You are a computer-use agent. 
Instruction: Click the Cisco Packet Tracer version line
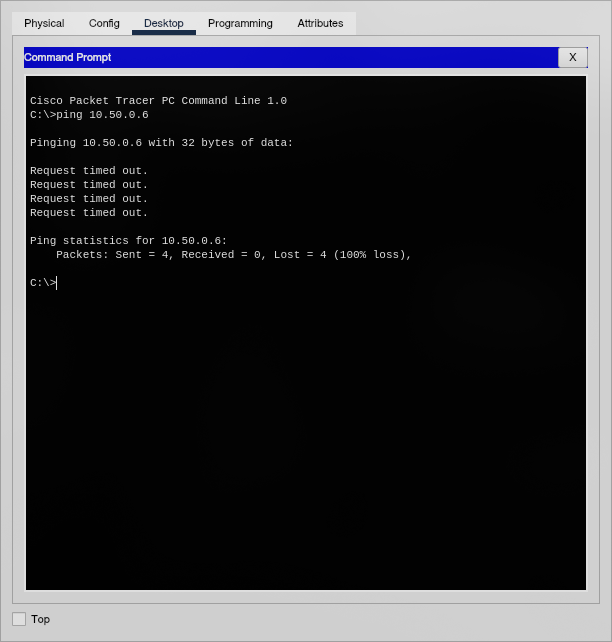(158, 101)
